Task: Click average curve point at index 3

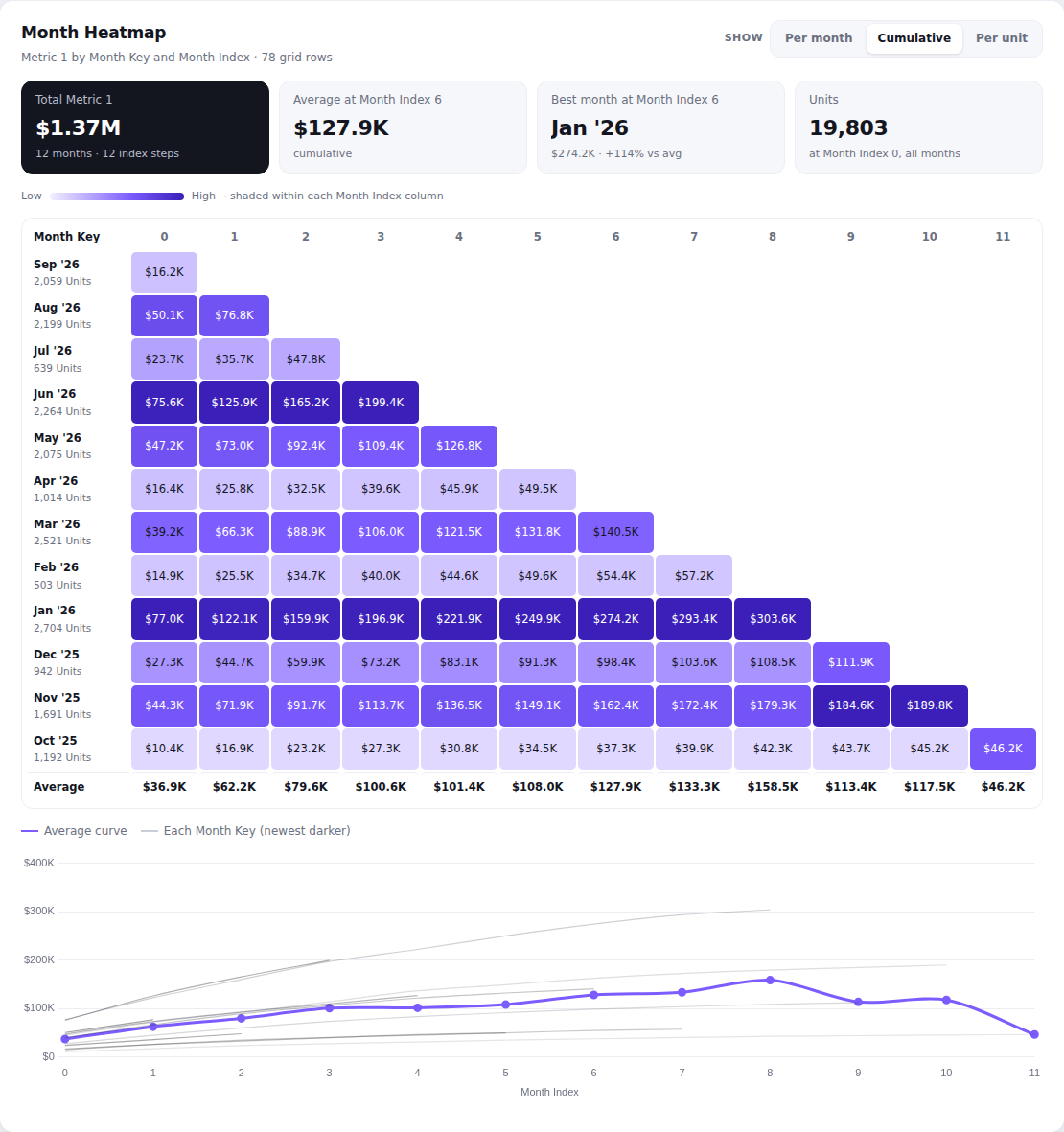Action: point(329,1007)
